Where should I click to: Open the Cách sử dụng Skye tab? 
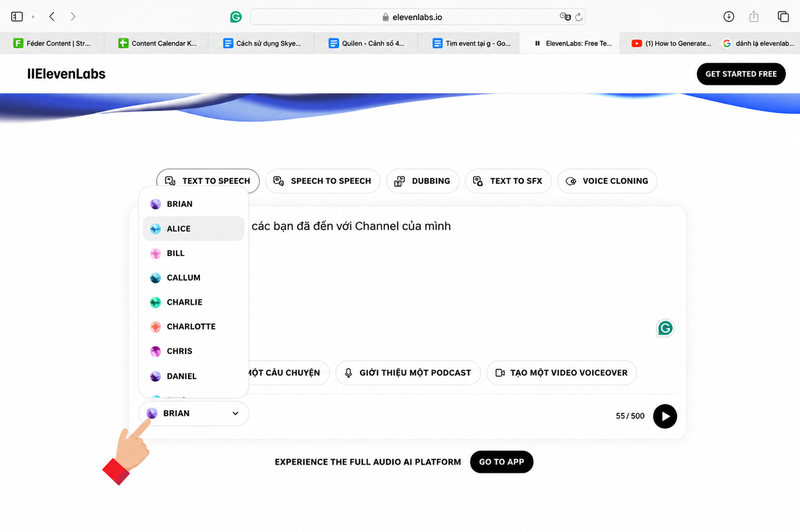(x=262, y=43)
